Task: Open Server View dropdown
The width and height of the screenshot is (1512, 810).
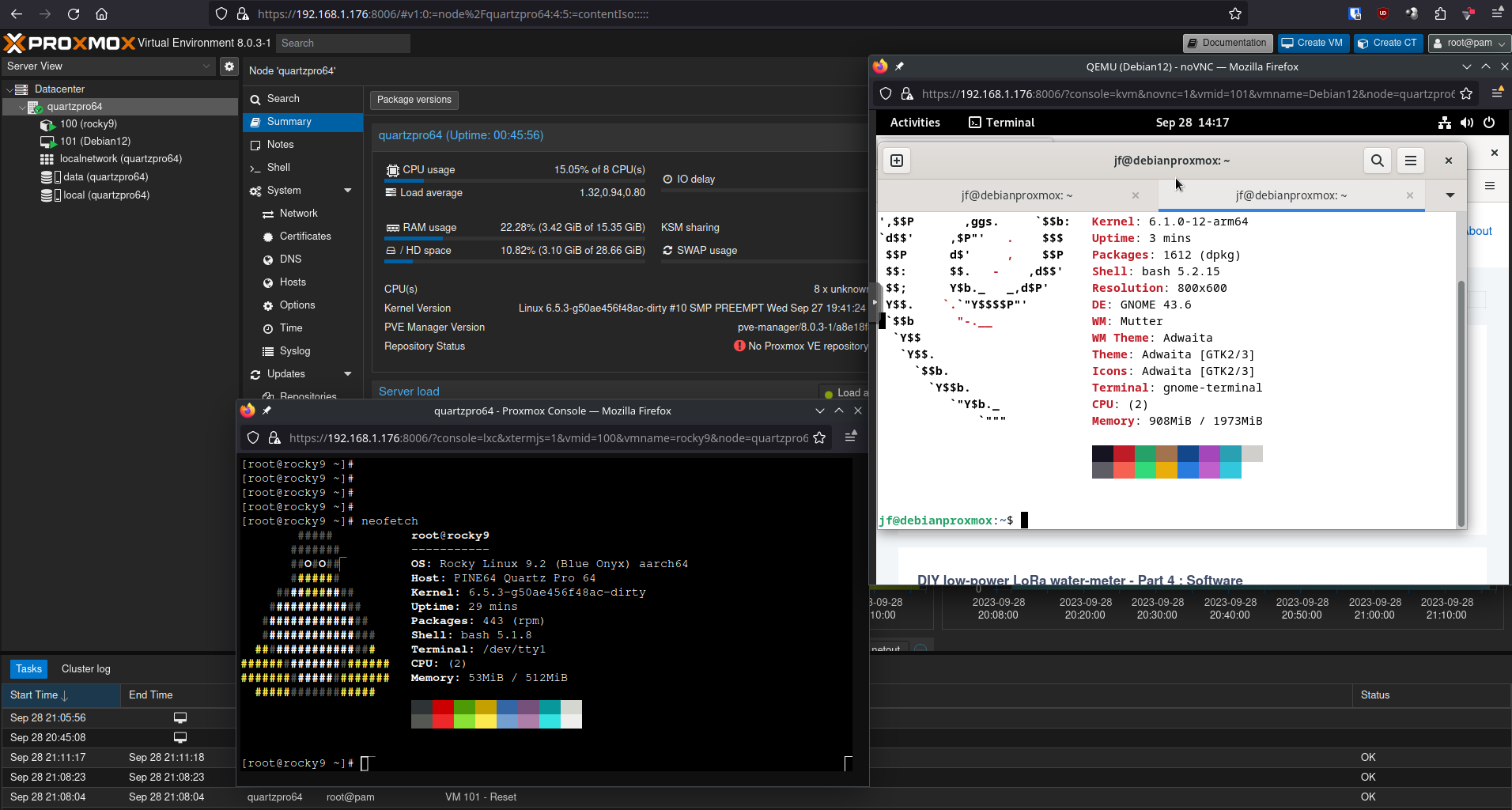Action: [x=109, y=66]
